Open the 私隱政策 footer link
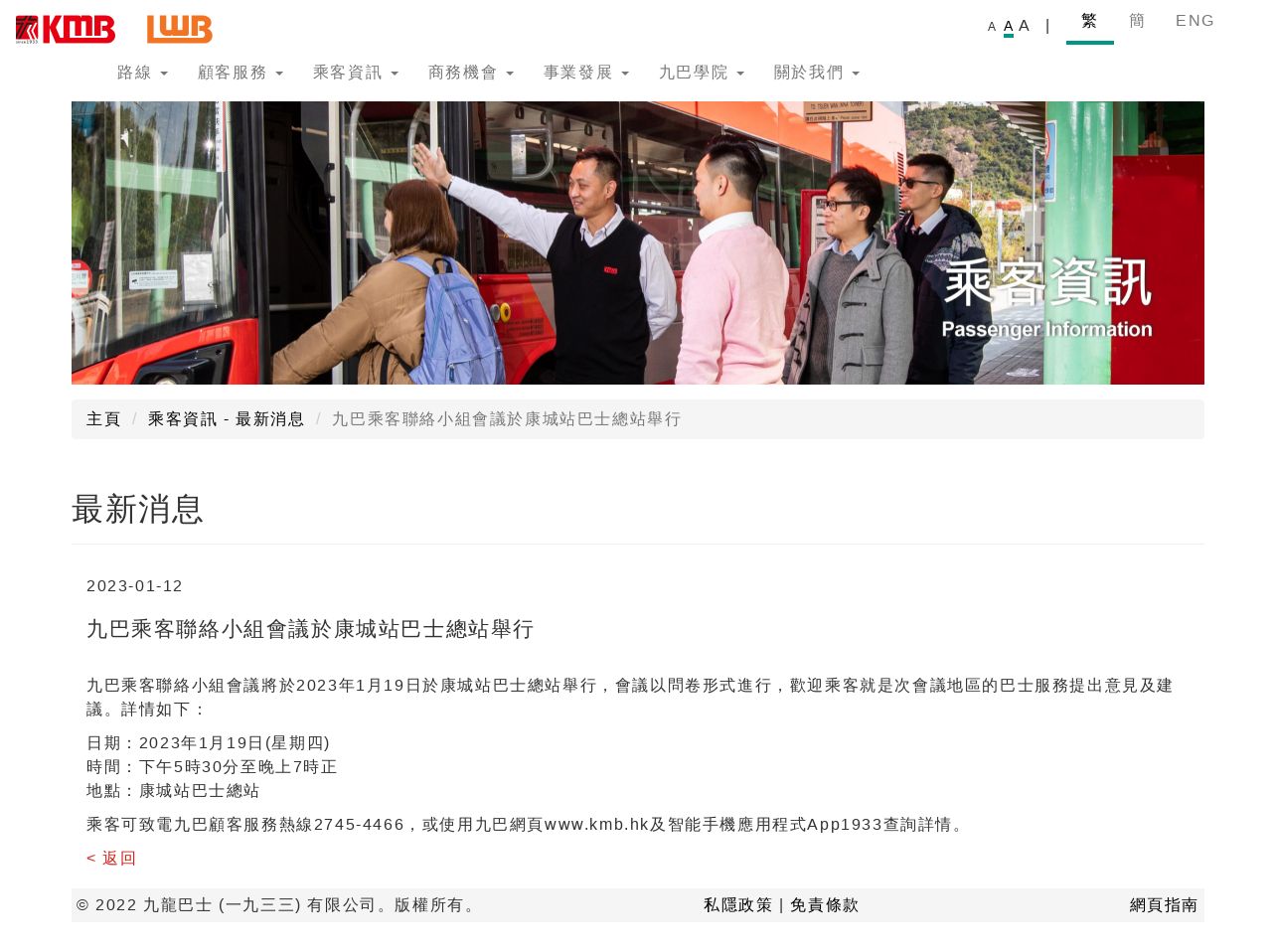The width and height of the screenshot is (1276, 952). click(x=738, y=905)
